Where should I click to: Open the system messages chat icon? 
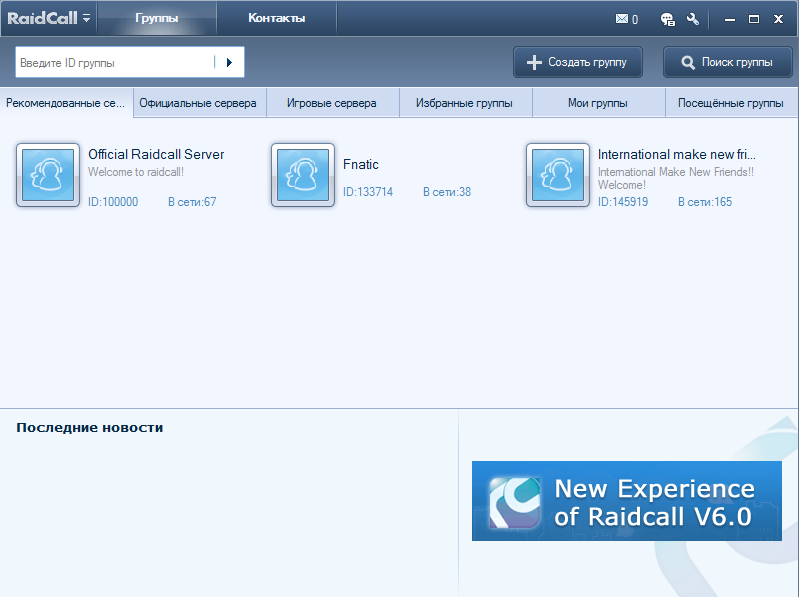[668, 19]
